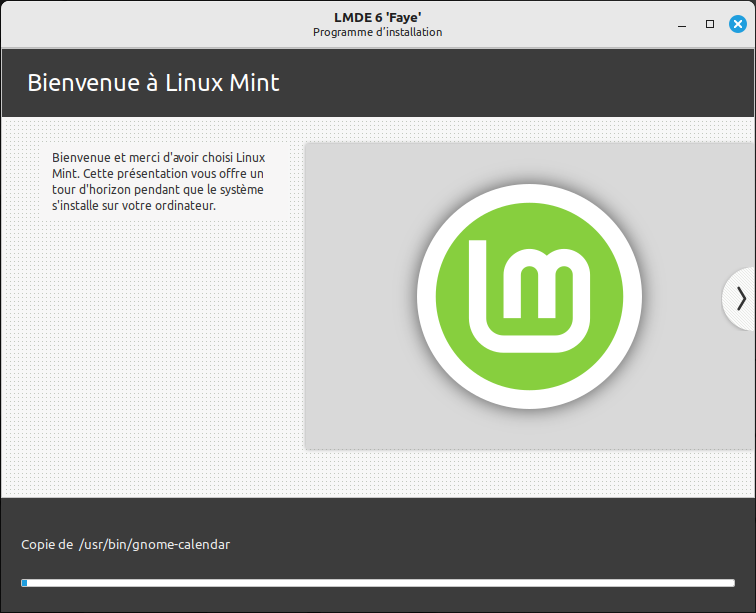Click the 'Programme d'installation' subtitle
The image size is (756, 613).
point(378,32)
